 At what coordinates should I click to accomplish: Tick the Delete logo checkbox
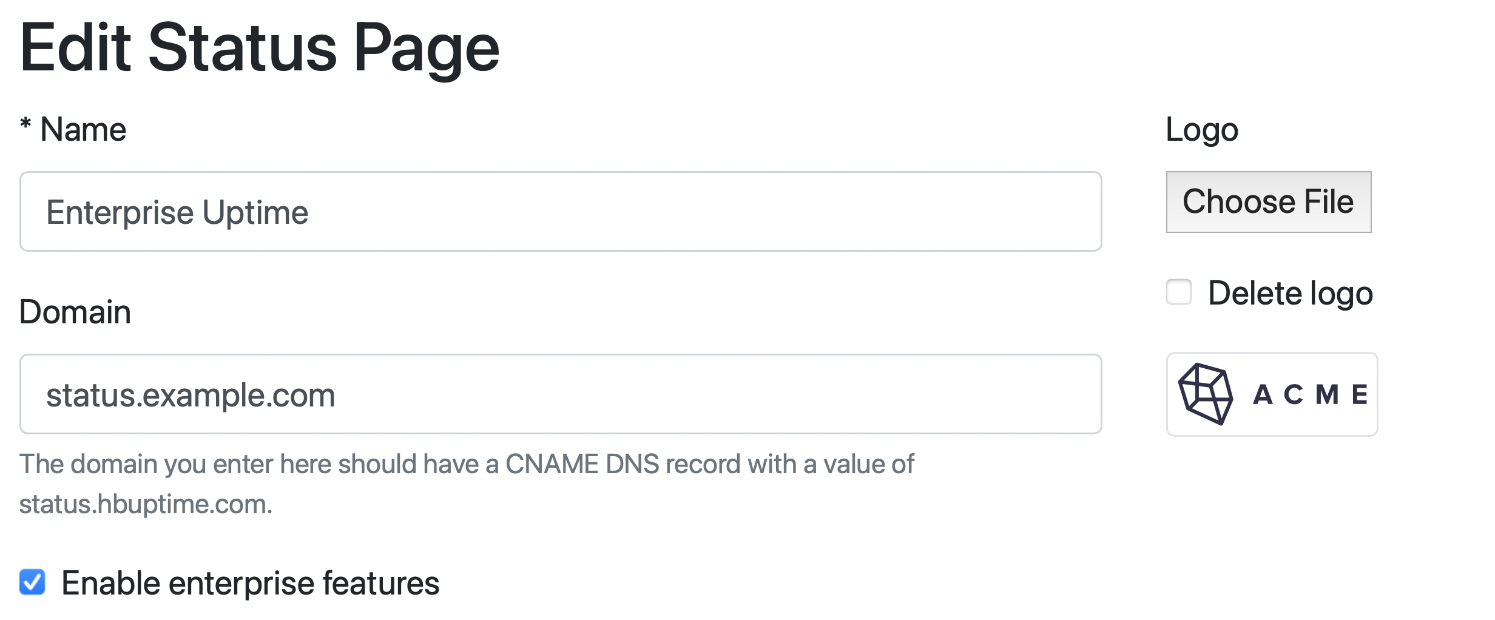click(1180, 293)
